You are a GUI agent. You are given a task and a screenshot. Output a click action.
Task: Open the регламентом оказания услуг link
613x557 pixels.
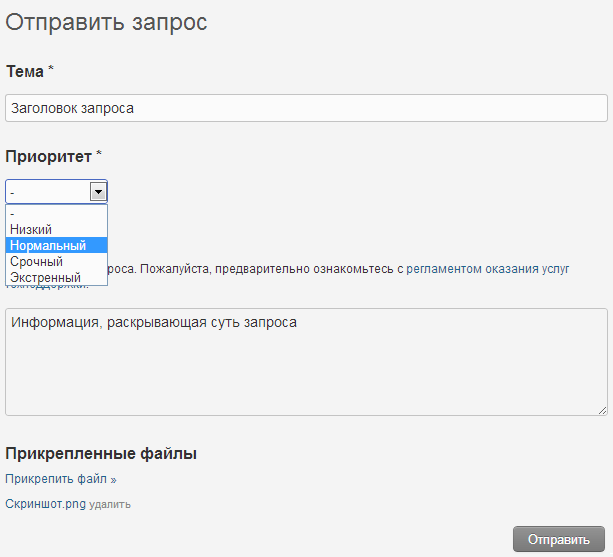click(x=488, y=269)
